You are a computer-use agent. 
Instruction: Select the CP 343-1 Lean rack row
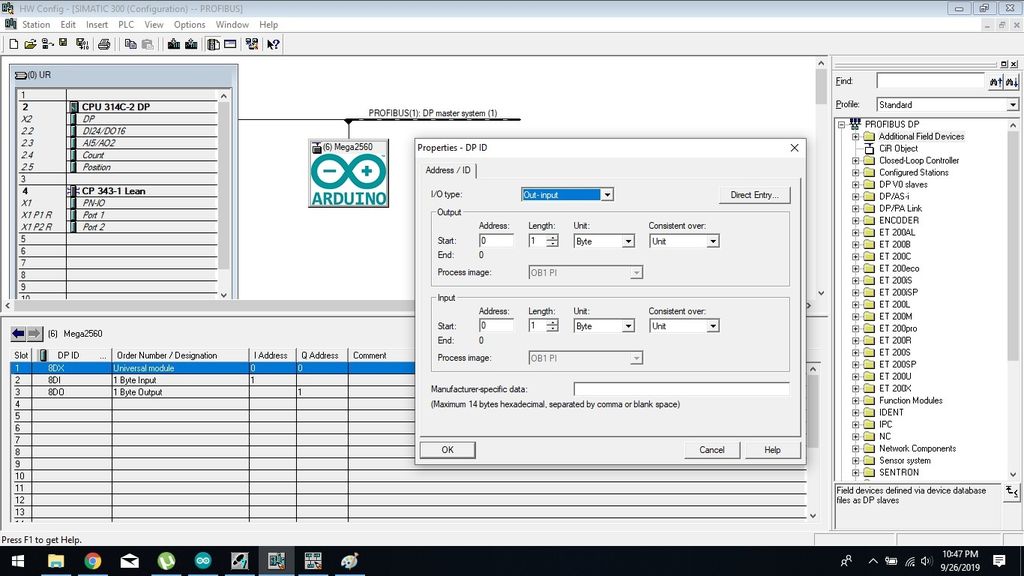118,191
